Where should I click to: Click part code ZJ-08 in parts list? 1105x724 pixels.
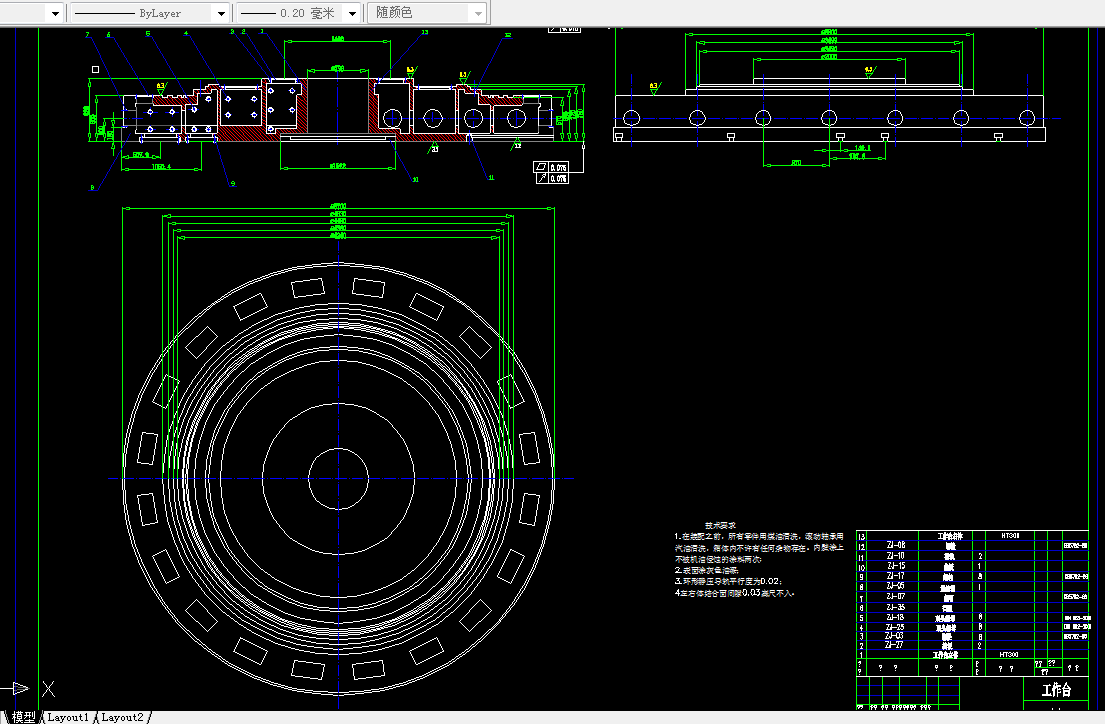pos(896,545)
